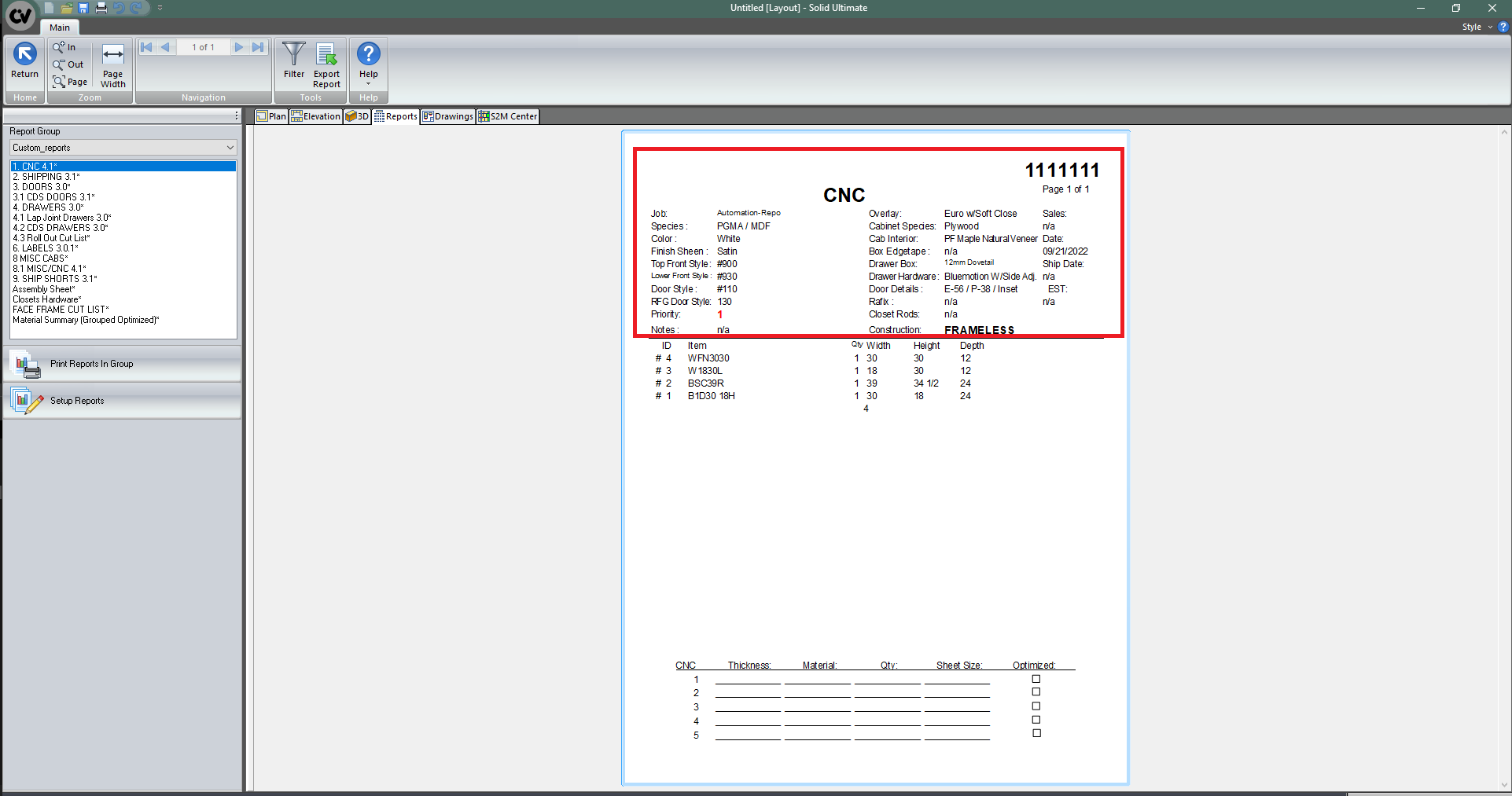Click Setup Reports
Viewport: 1512px width, 796px height.
76,401
